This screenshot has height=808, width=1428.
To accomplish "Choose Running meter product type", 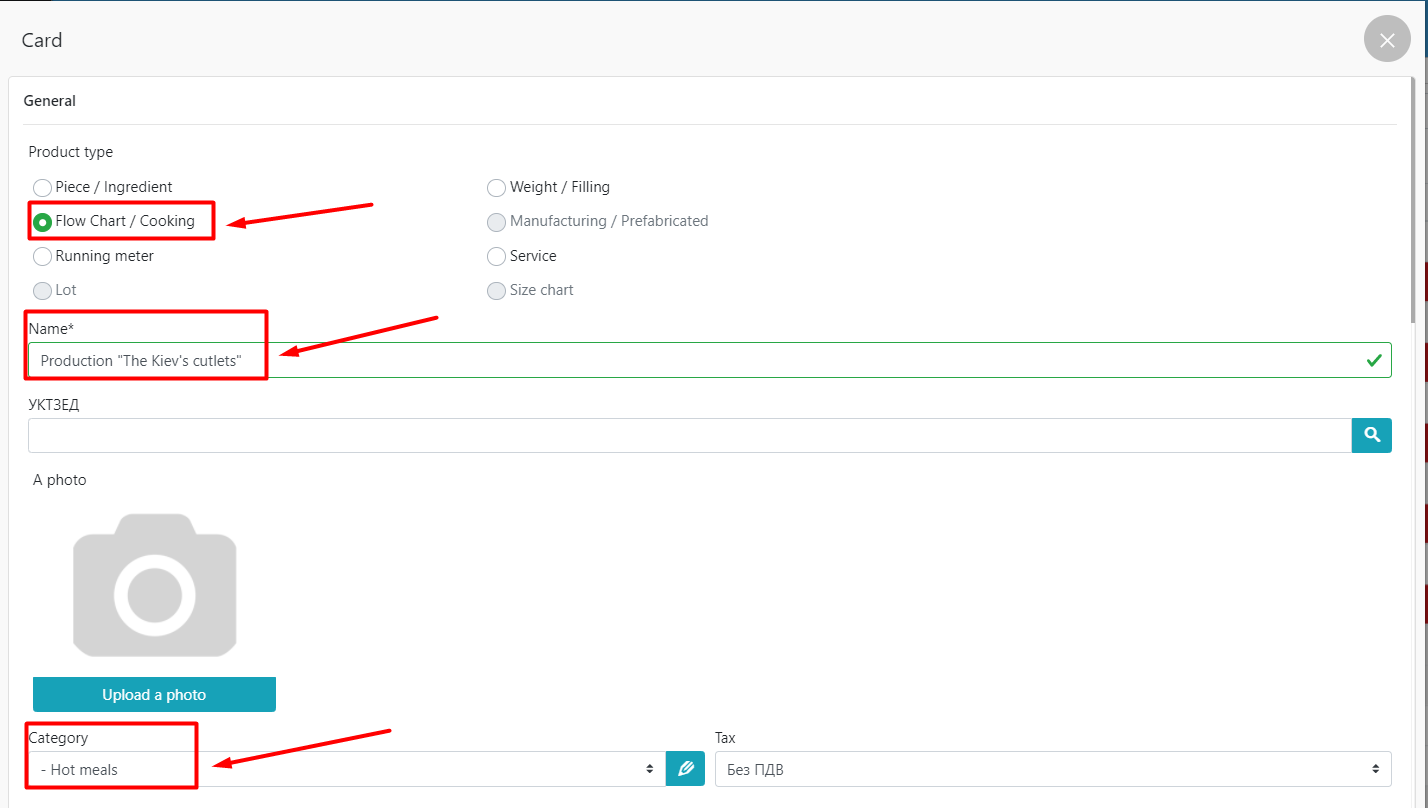I will click(43, 257).
